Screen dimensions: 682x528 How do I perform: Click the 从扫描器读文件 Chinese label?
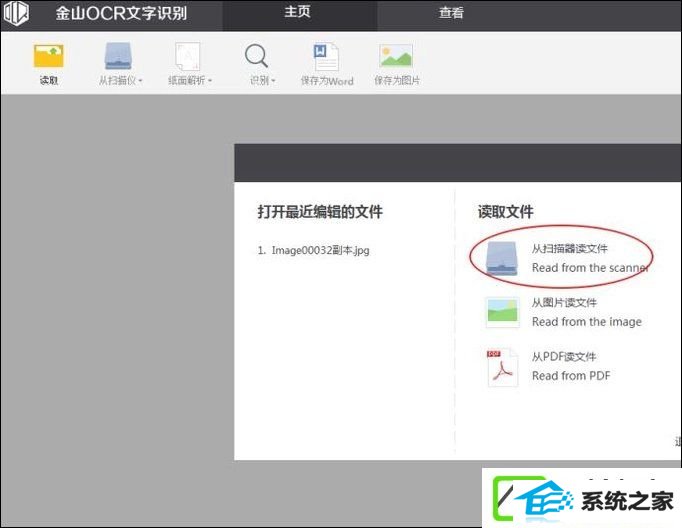pos(569,249)
